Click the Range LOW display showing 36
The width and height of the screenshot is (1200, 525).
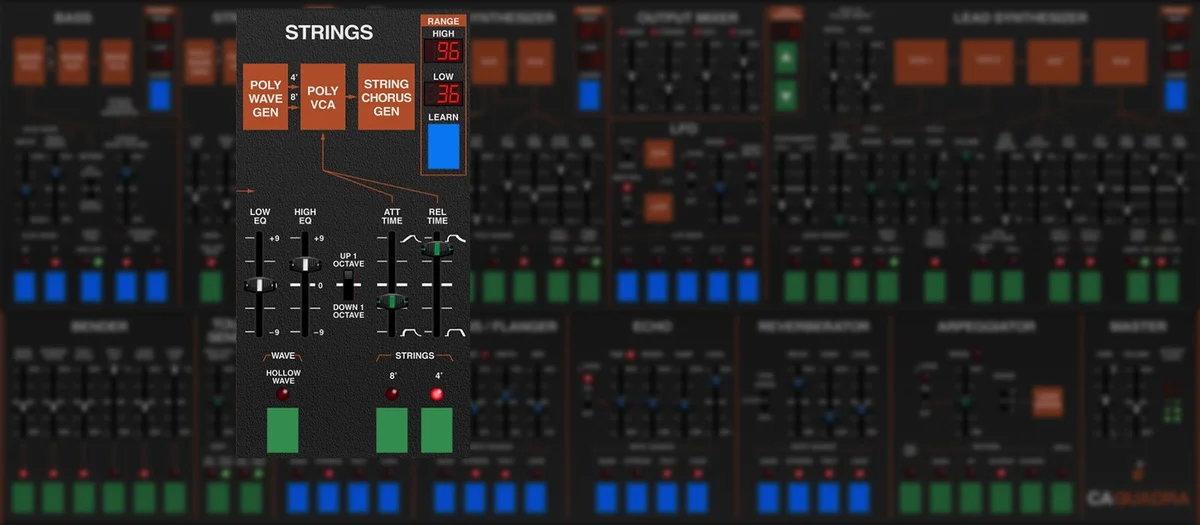coord(443,95)
